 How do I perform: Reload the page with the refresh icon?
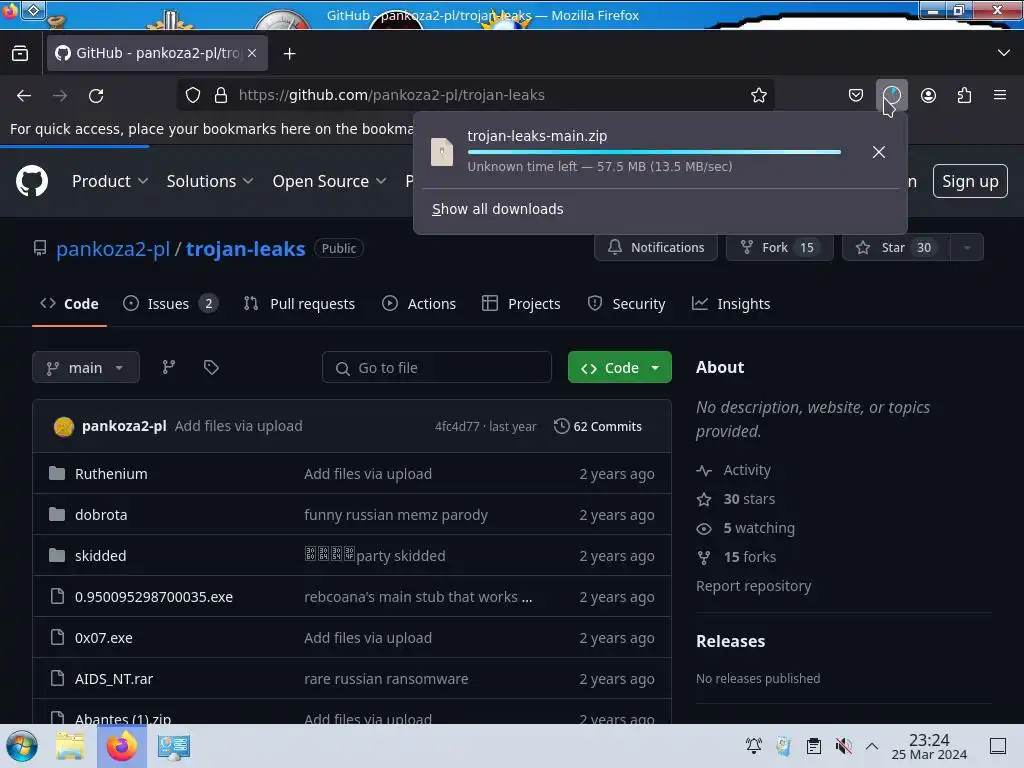(96, 95)
